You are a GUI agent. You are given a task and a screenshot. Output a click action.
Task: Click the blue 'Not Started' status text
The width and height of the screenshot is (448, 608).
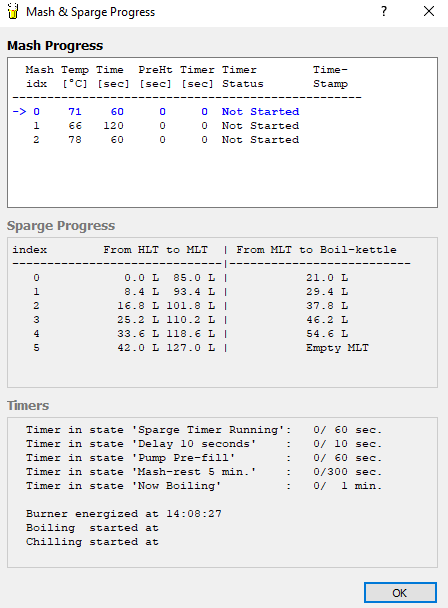click(260, 112)
